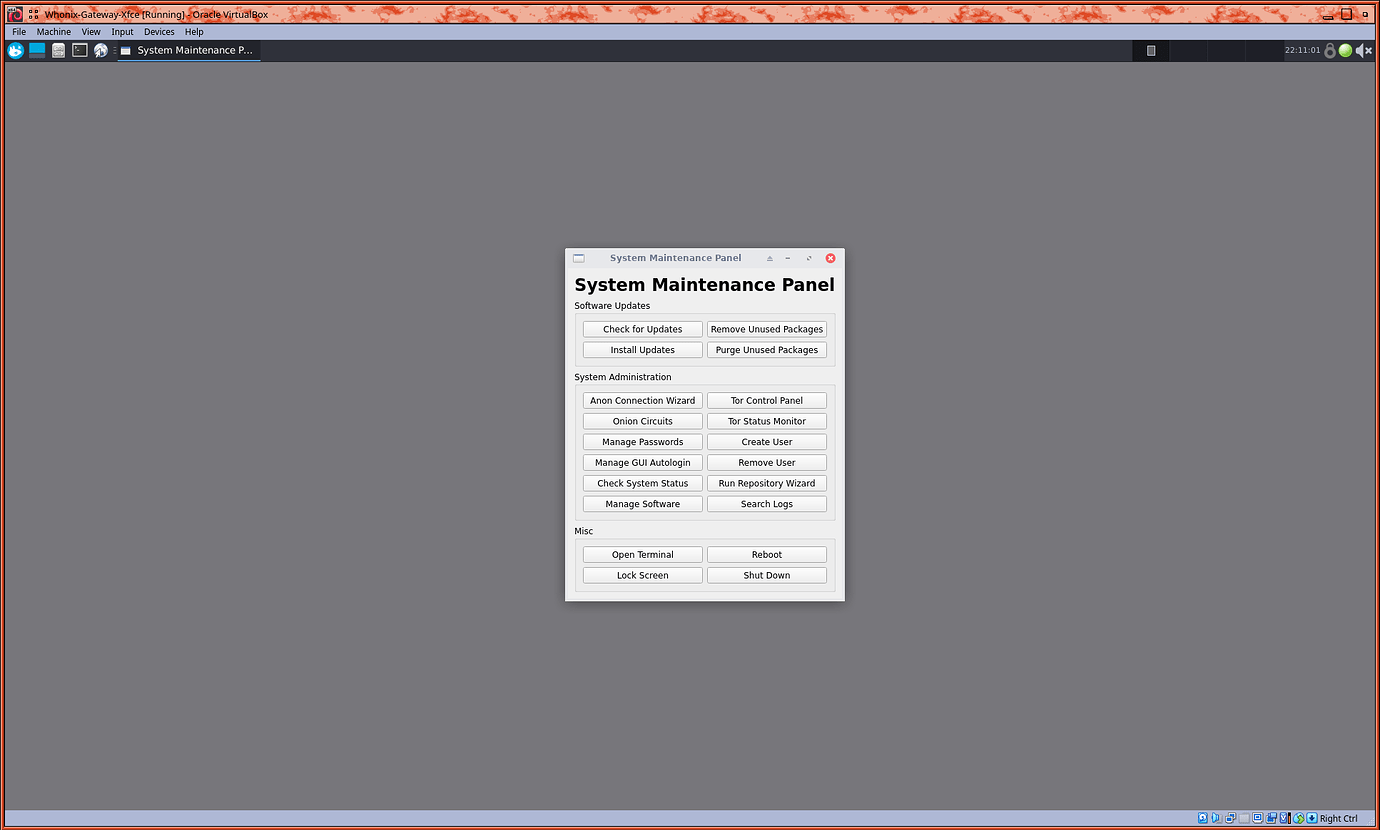1380x830 pixels.
Task: Click the shared folders icon in the status bar
Action: 1271,817
